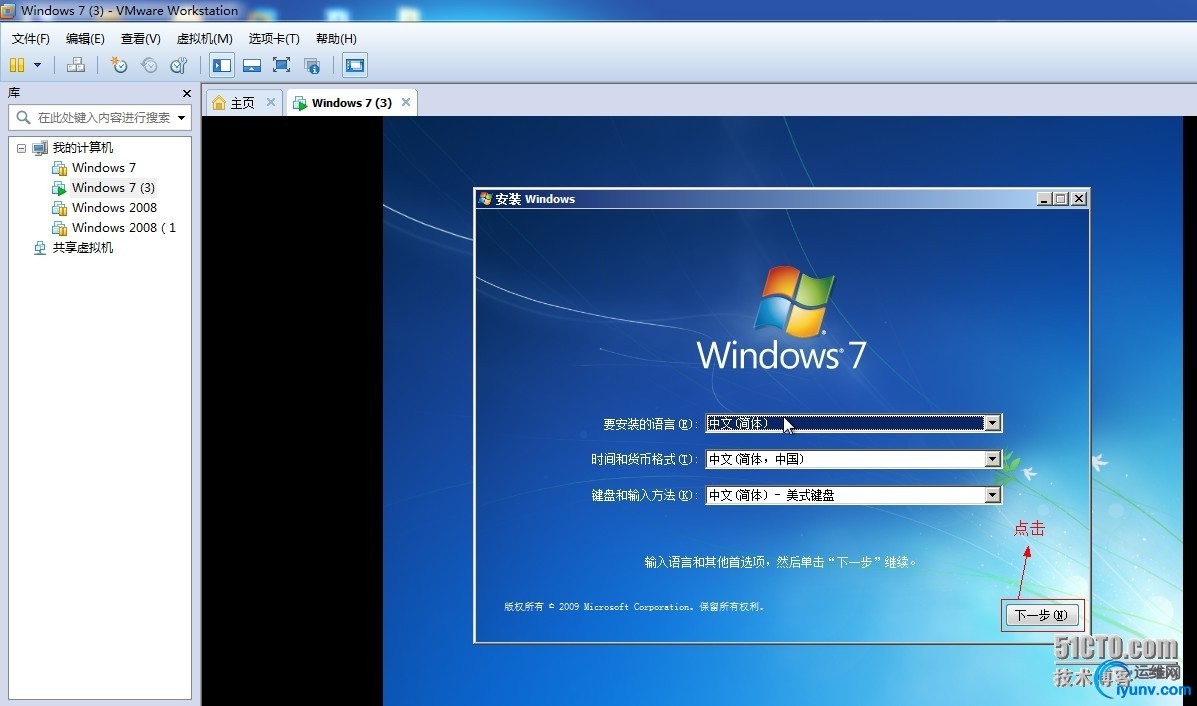
Task: Switch to the Windows 7 (3) tab
Action: pos(352,103)
